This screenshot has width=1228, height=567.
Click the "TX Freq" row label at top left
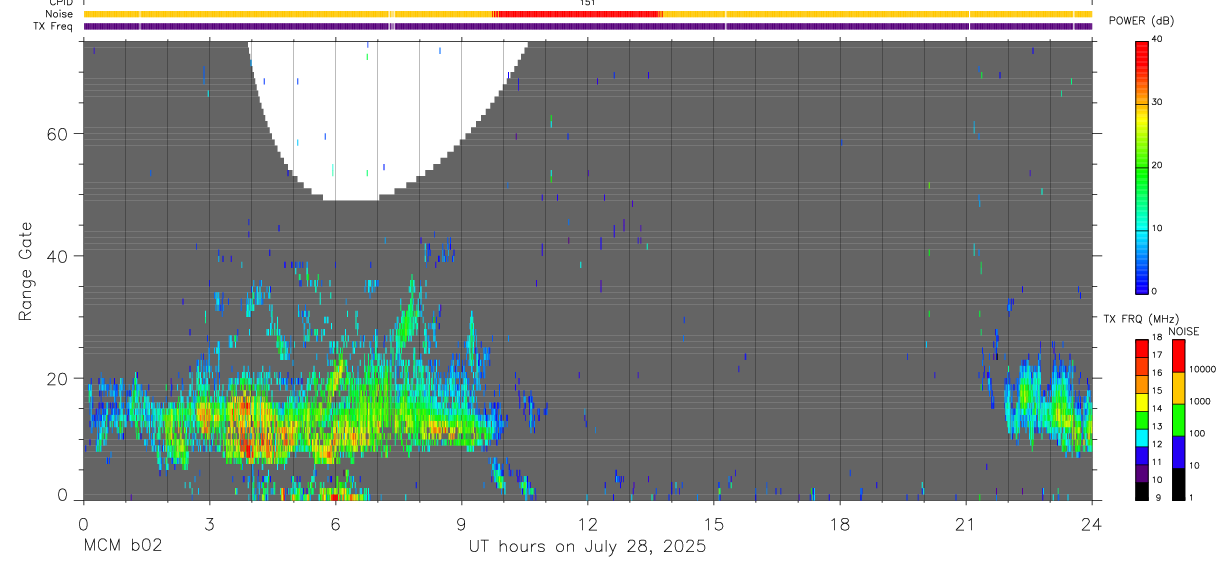pos(54,26)
